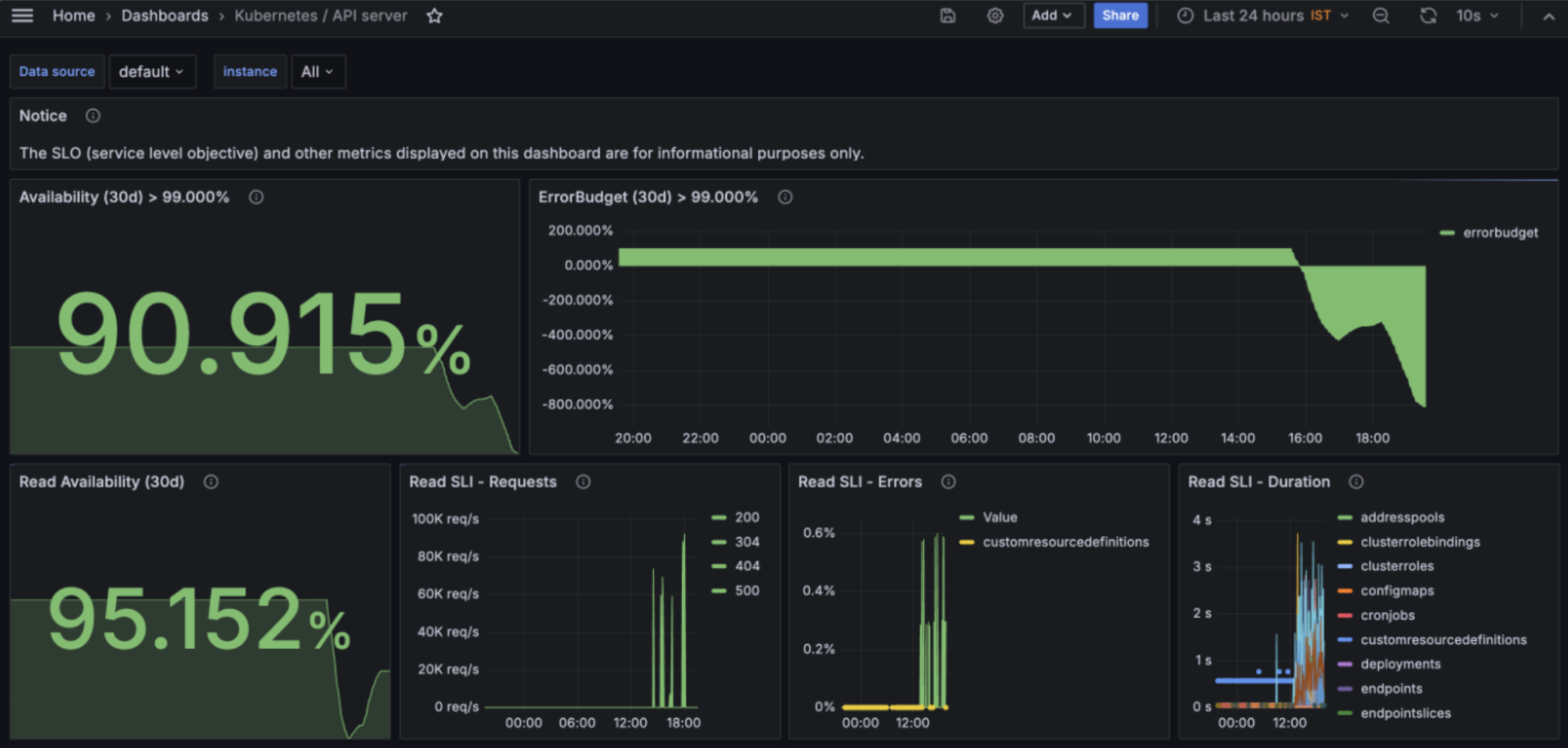Toggle cronjobs in Duration legend

click(1387, 615)
